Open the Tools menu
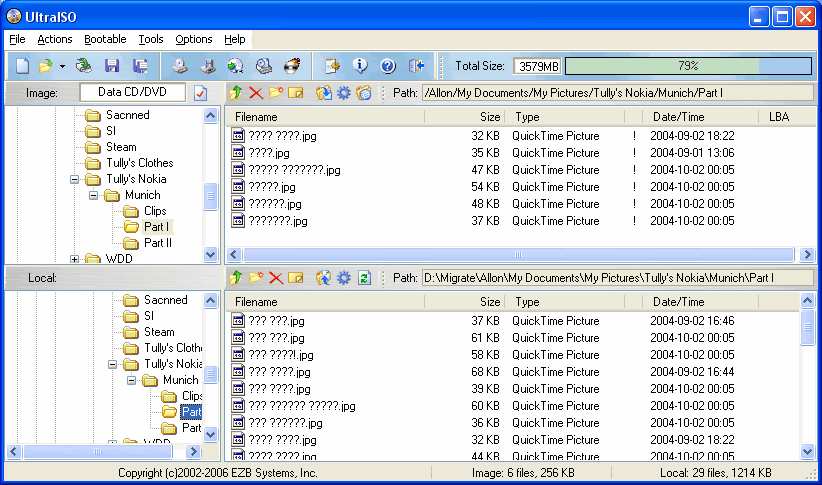Image resolution: width=822 pixels, height=485 pixels. pyautogui.click(x=151, y=39)
